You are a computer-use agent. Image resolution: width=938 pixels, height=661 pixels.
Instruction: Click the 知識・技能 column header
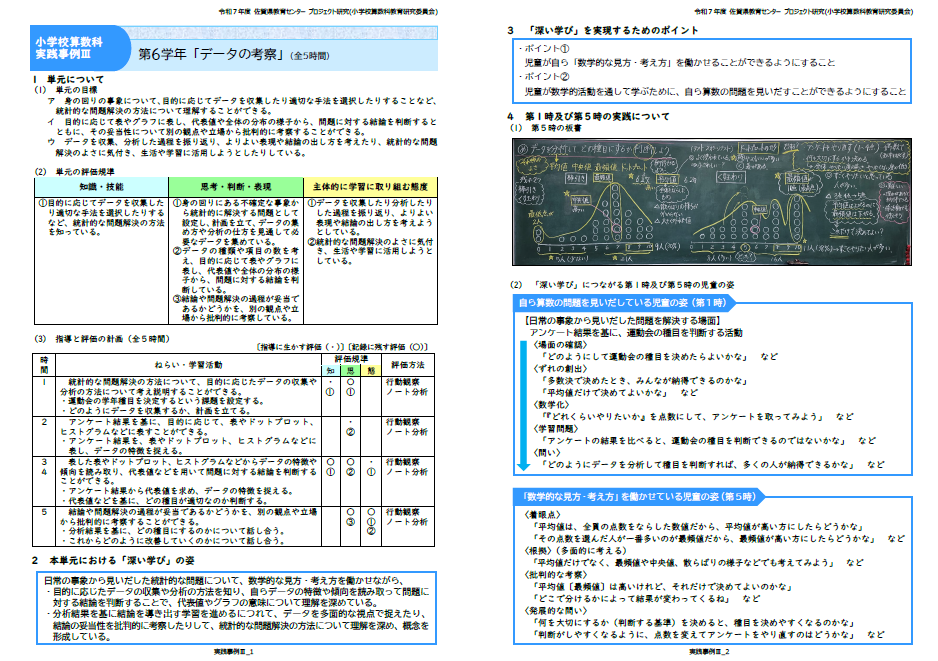pos(100,186)
